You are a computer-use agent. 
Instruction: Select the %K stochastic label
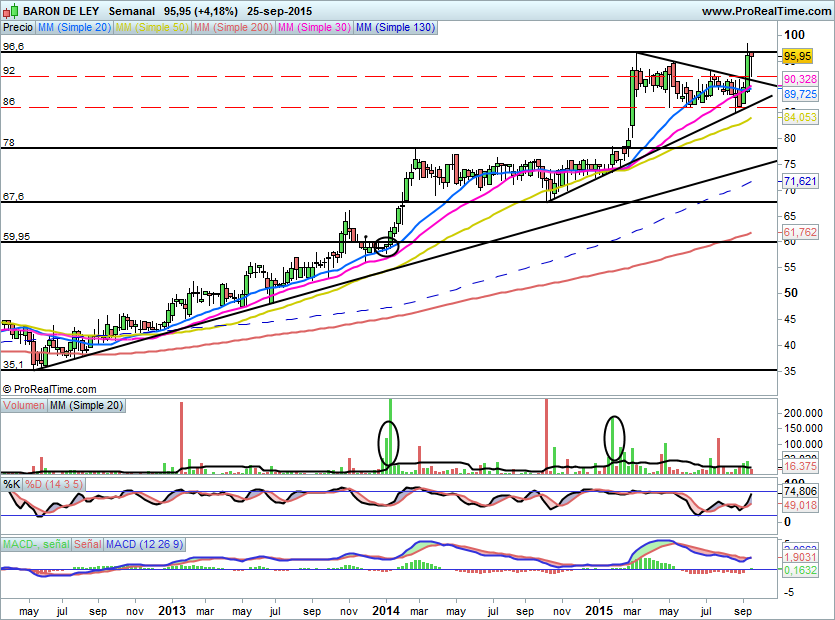(x=12, y=484)
